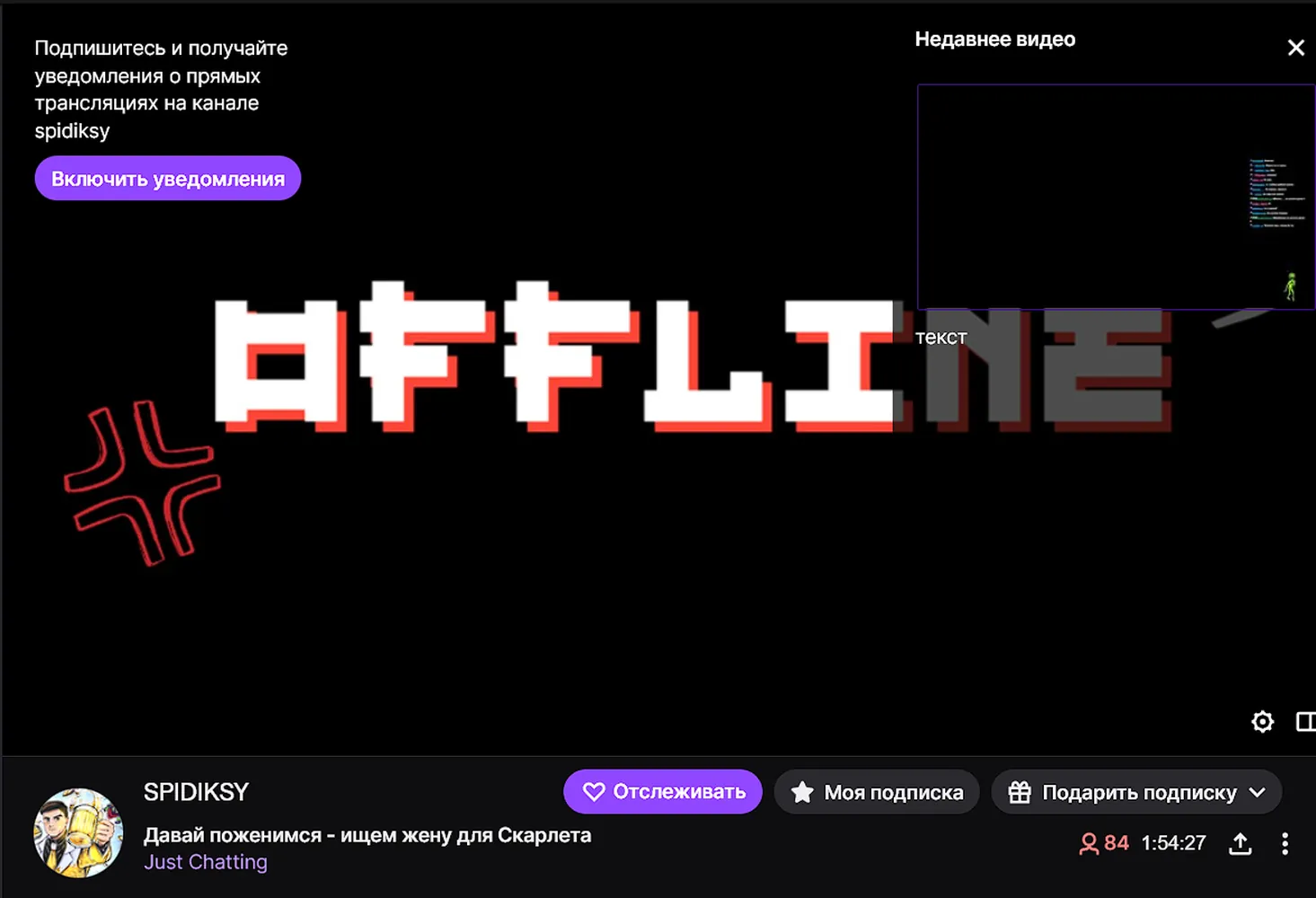Image resolution: width=1316 pixels, height=898 pixels.
Task: Open the player settings gear
Action: click(x=1262, y=721)
